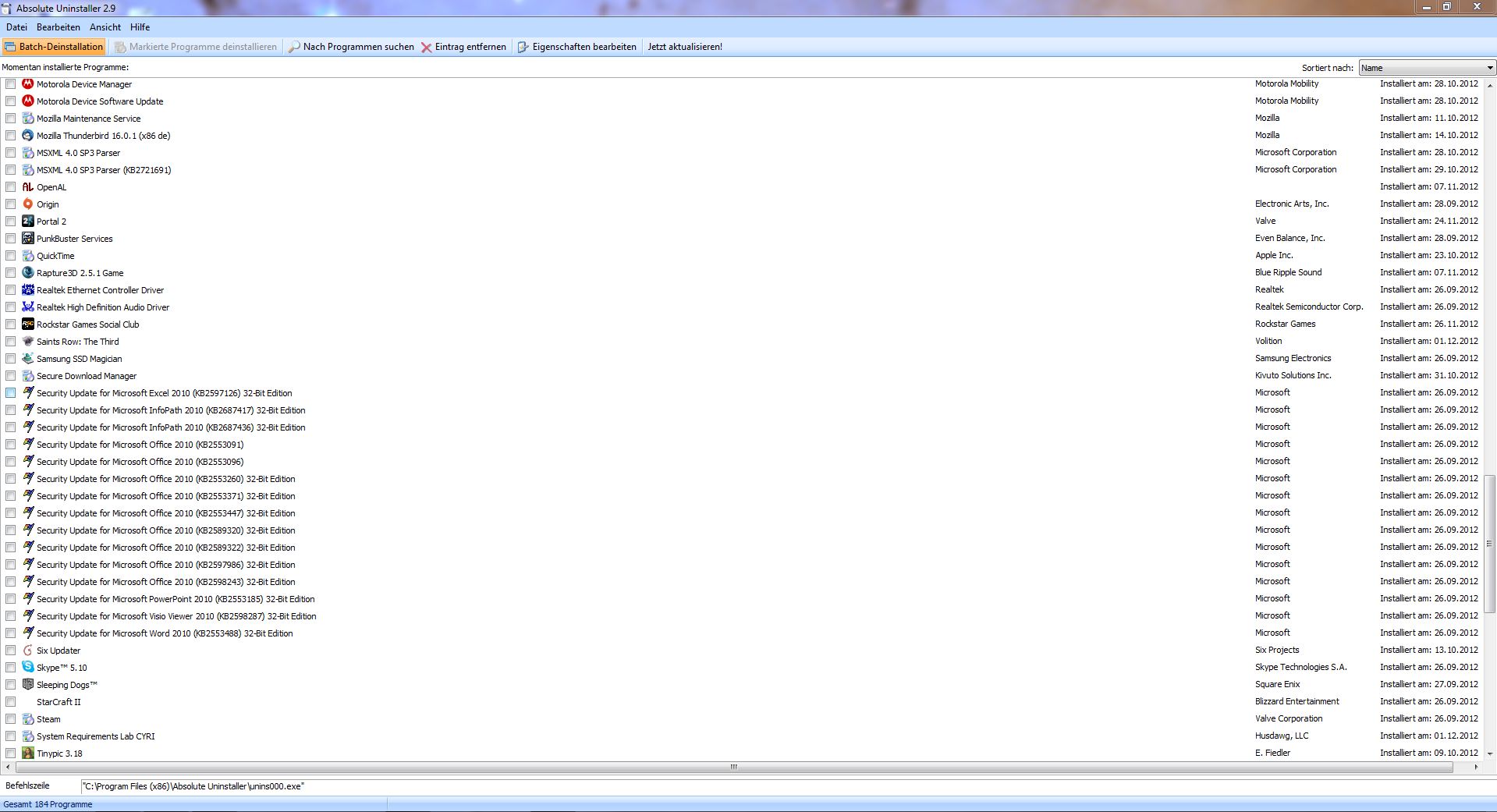Click the Rockstar Games Social Club icon
The image size is (1497, 812).
(28, 324)
